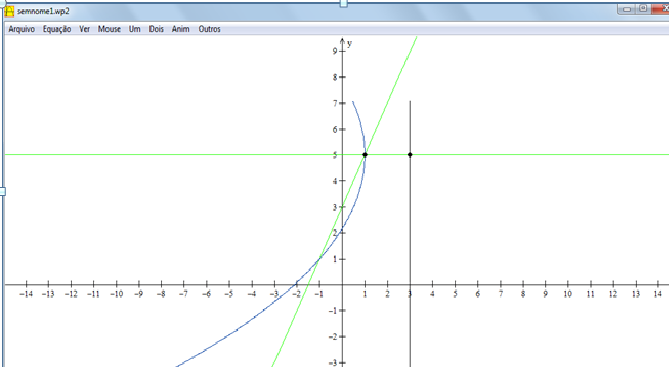Image resolution: width=669 pixels, height=367 pixels.
Task: Open the Ver menu
Action: click(84, 29)
